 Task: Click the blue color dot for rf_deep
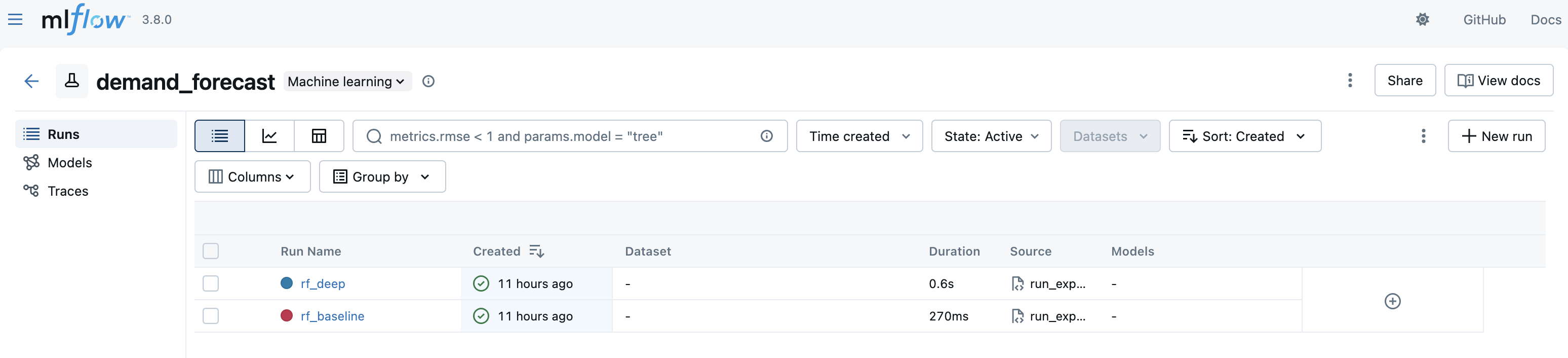click(287, 283)
